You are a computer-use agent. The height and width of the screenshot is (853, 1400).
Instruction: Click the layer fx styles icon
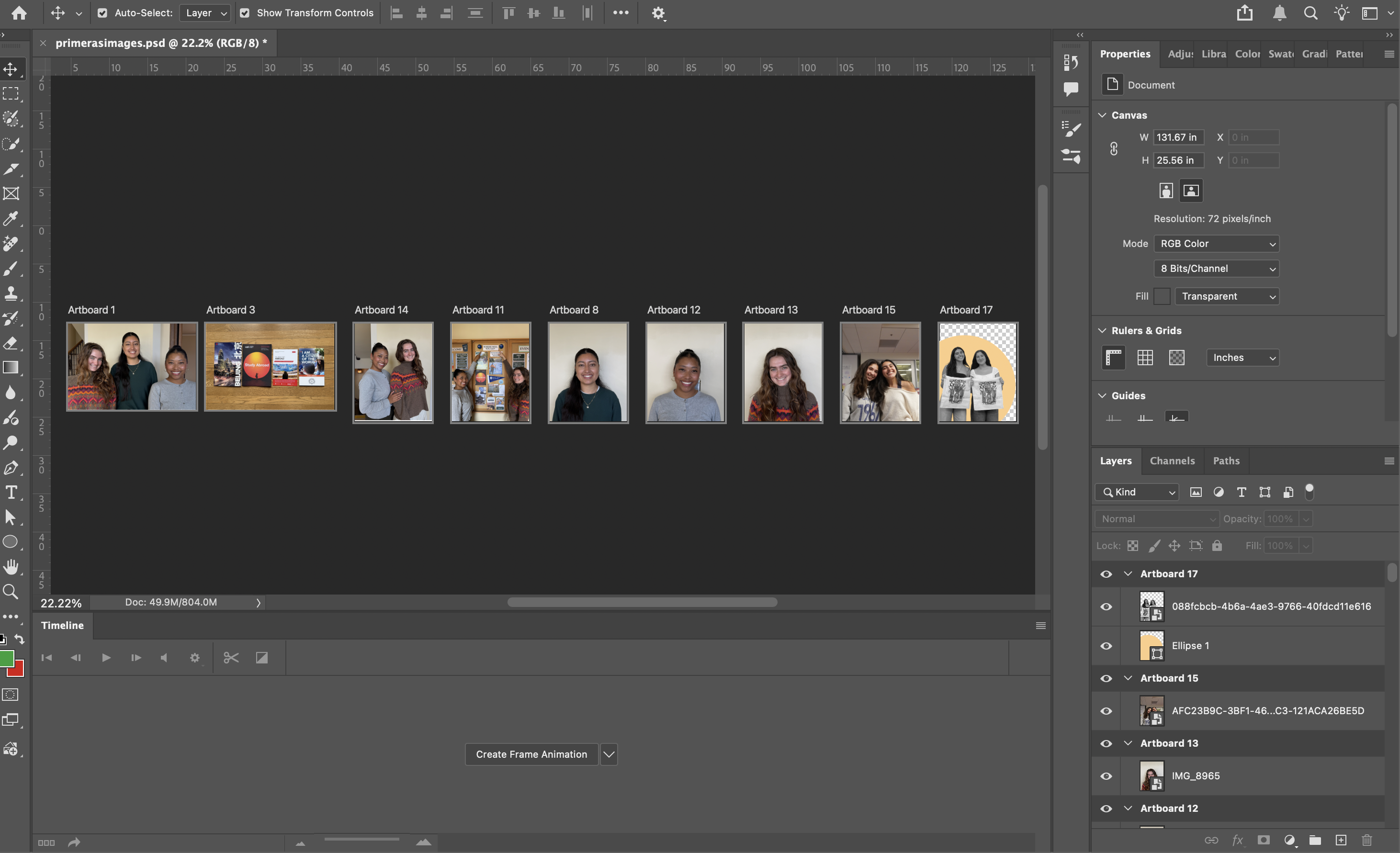[1238, 840]
